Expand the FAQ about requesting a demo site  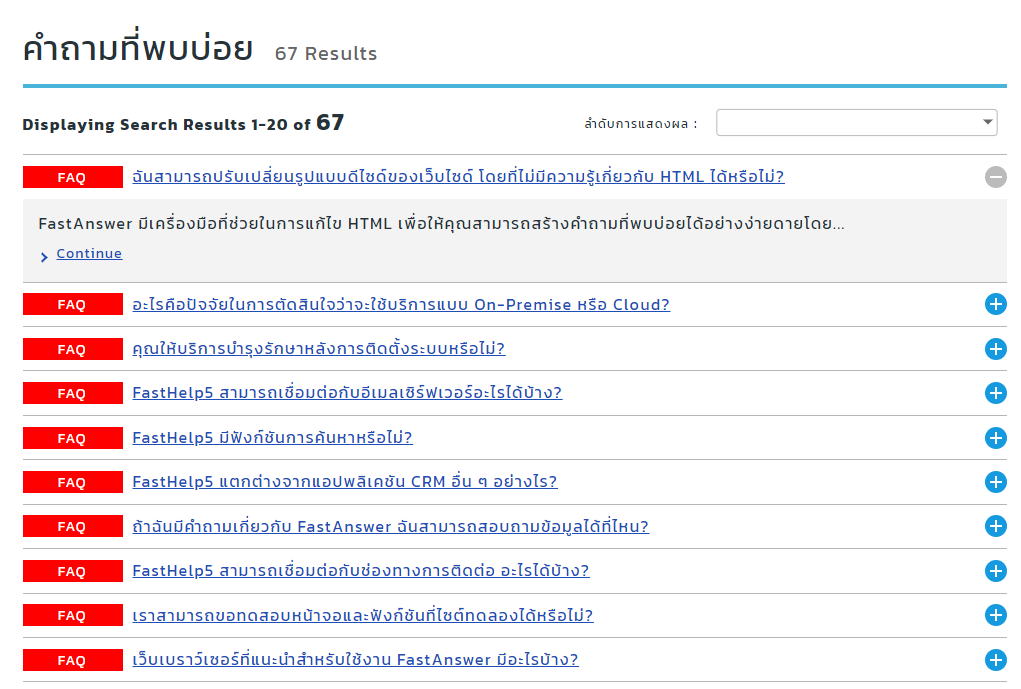[995, 615]
